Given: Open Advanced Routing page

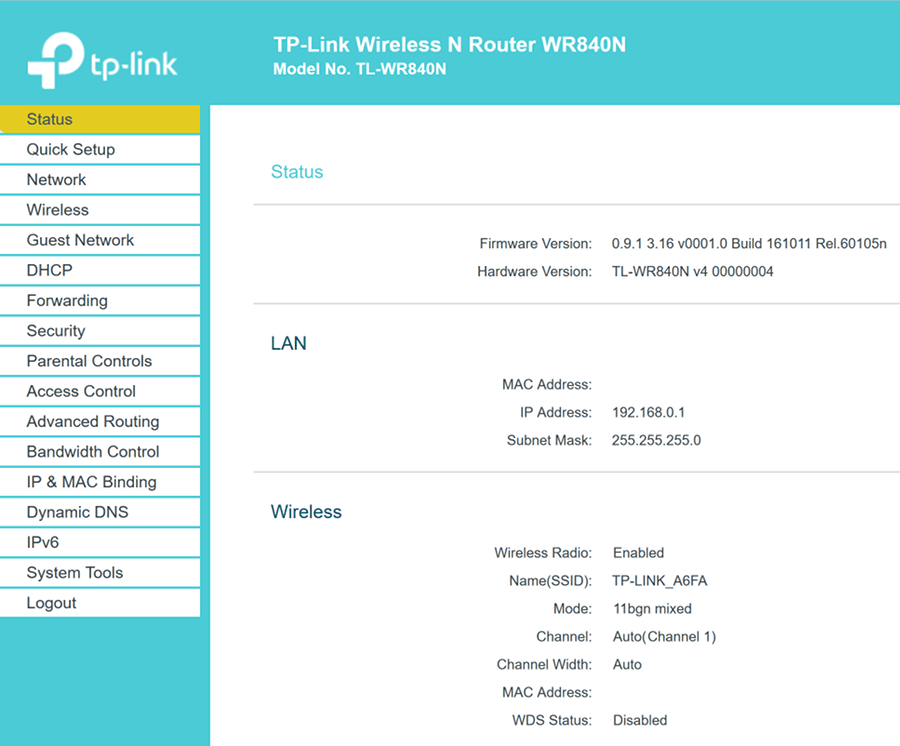Looking at the screenshot, I should pyautogui.click(x=100, y=421).
